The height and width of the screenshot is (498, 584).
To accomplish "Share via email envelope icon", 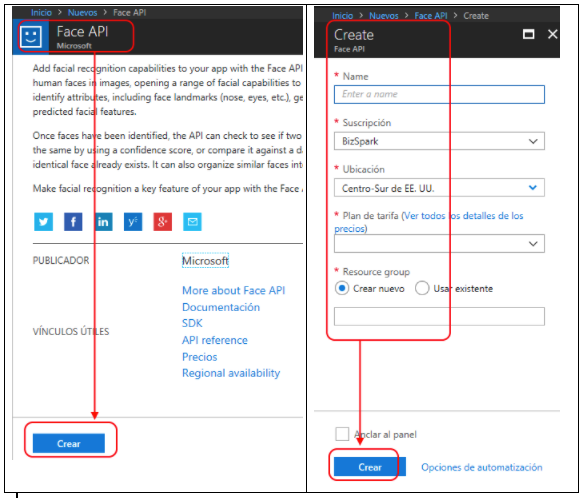I will (193, 222).
